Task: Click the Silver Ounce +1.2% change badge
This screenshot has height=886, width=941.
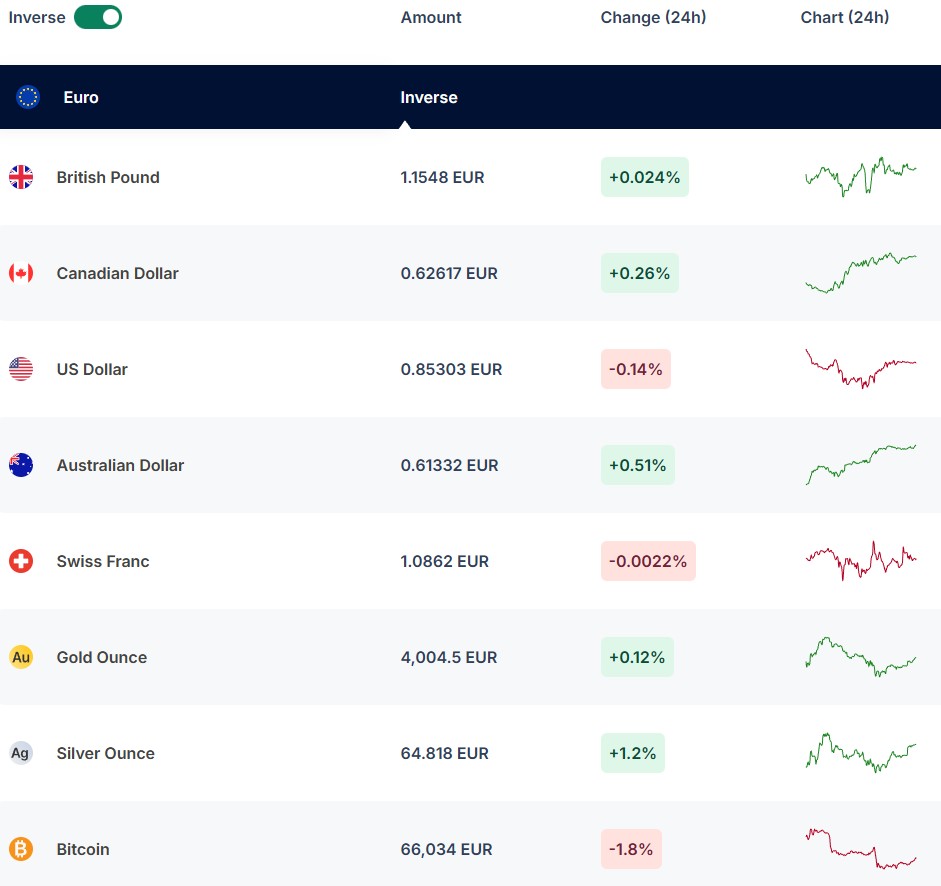Action: (x=632, y=753)
